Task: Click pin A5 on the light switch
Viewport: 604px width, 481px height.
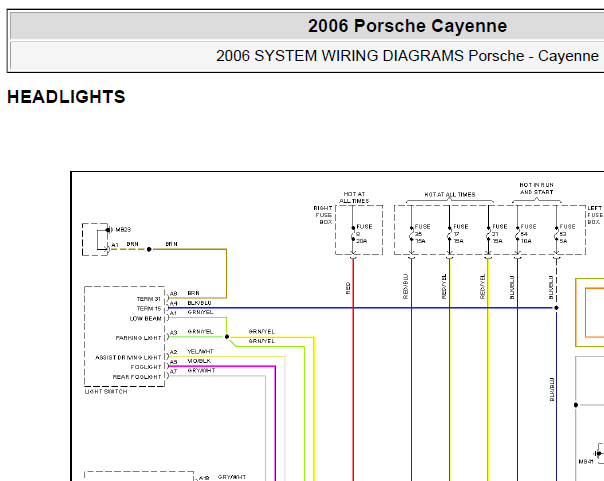Action: [x=174, y=362]
